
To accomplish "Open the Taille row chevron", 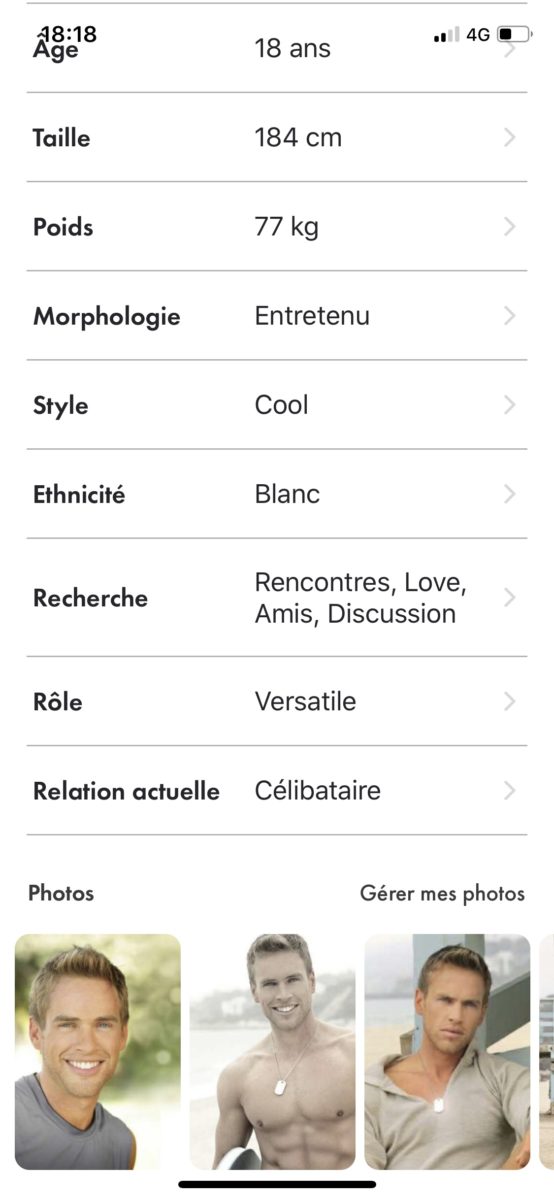I will (x=509, y=138).
